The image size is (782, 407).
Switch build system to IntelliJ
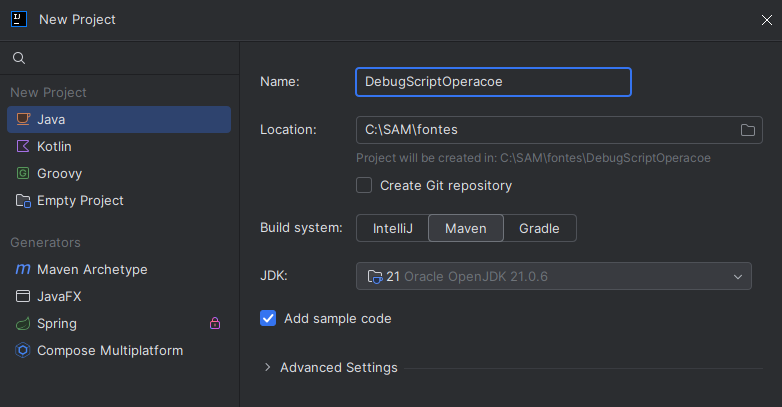[392, 228]
